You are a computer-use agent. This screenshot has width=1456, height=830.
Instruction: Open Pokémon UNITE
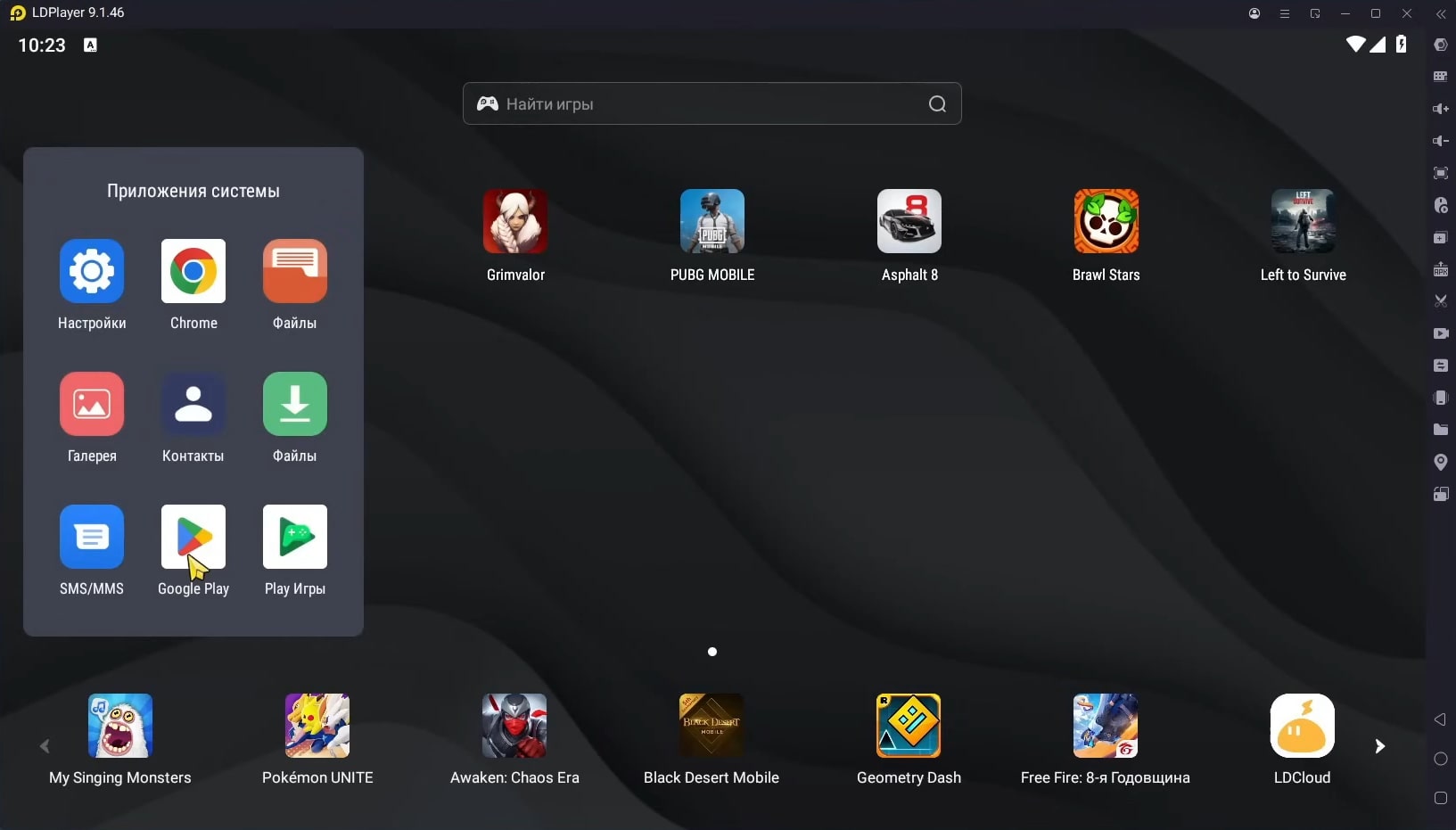[317, 726]
